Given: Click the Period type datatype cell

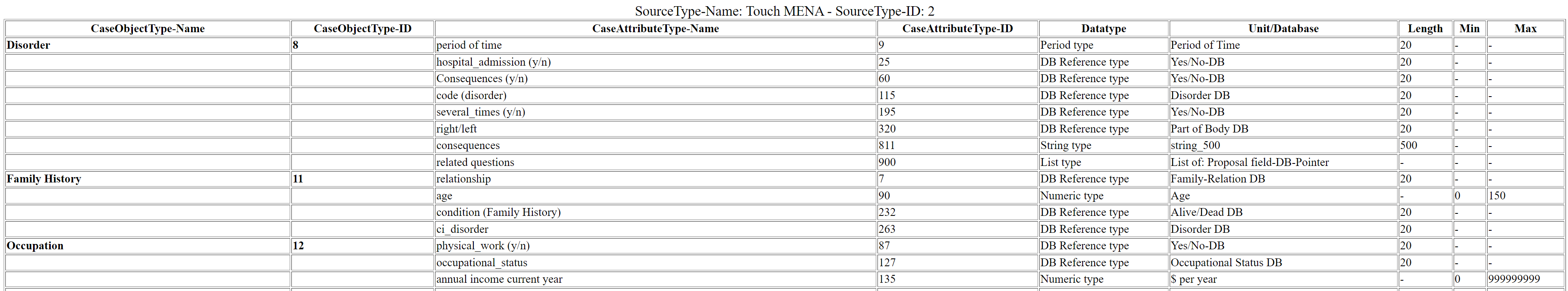Looking at the screenshot, I should (1104, 45).
